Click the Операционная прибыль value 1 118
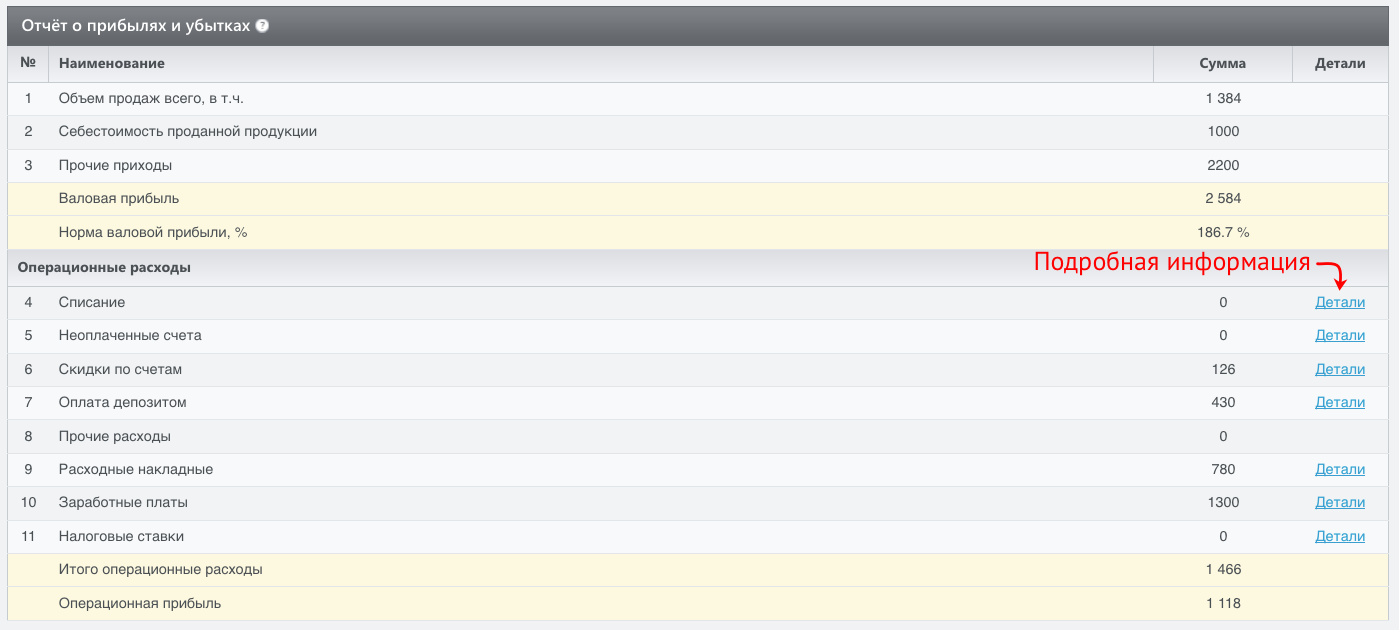Image resolution: width=1399 pixels, height=630 pixels. 1222,603
